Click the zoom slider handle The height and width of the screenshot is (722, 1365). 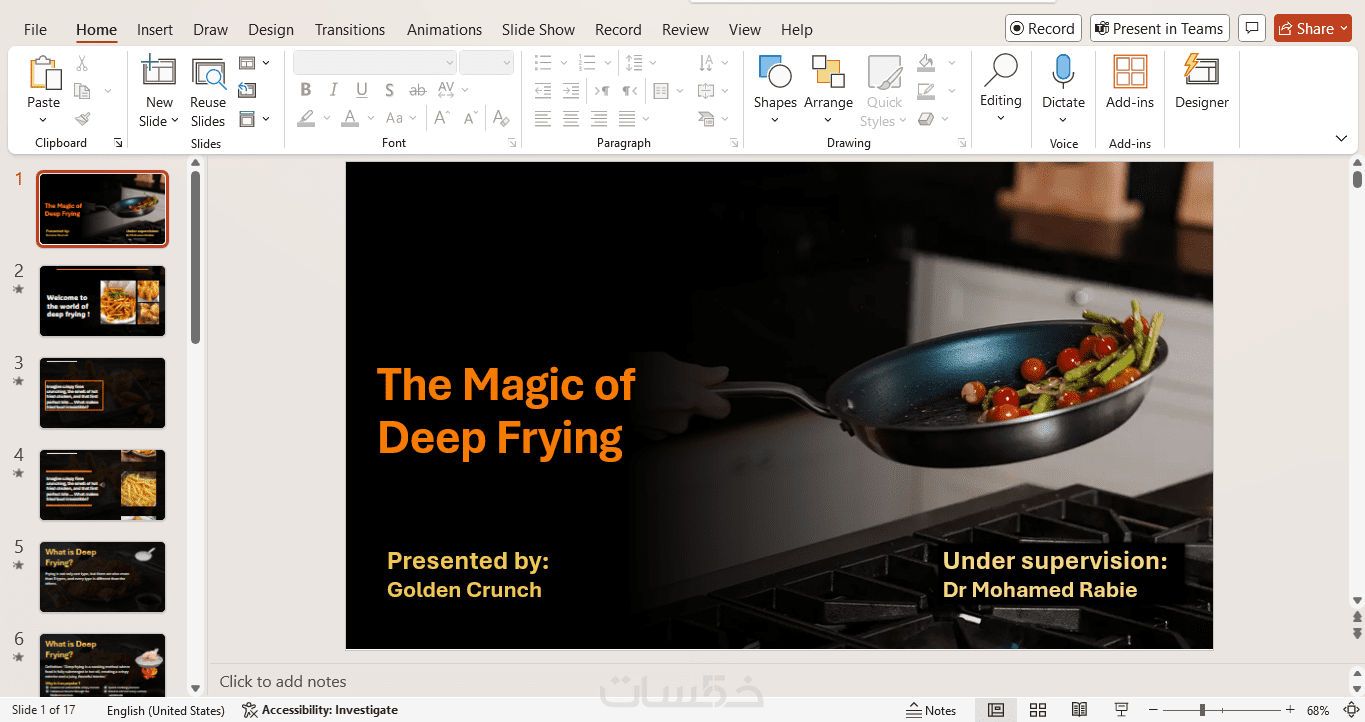1202,710
